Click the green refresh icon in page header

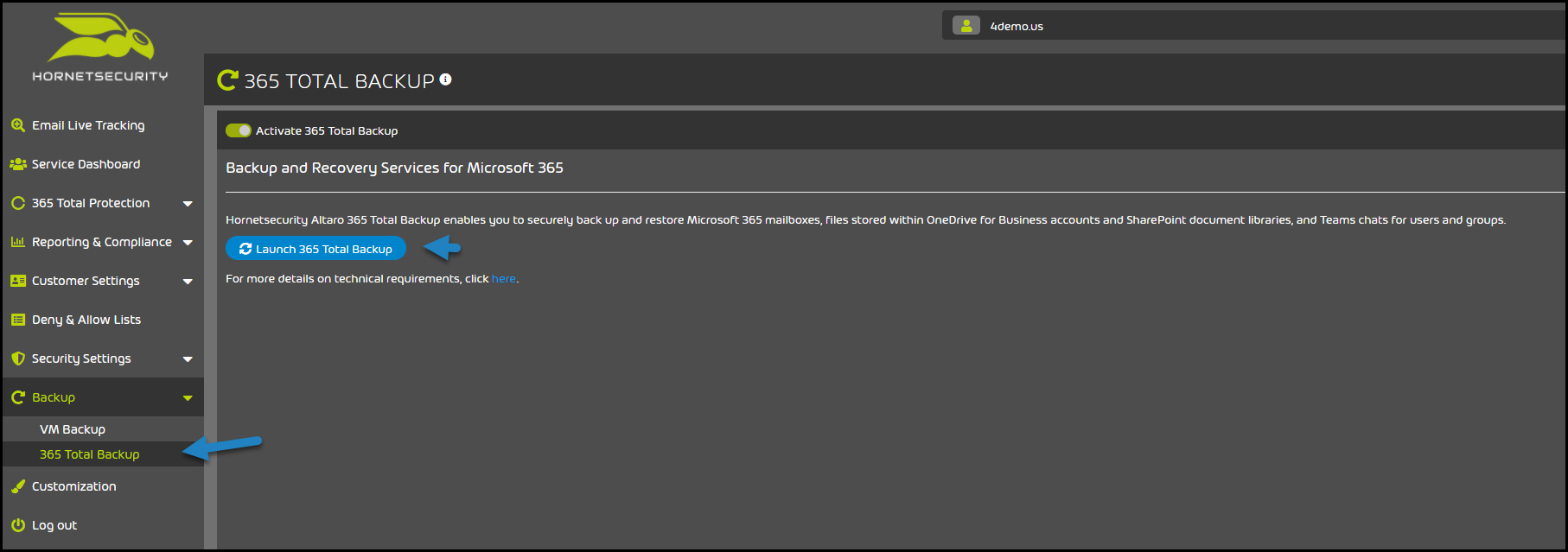coord(227,80)
